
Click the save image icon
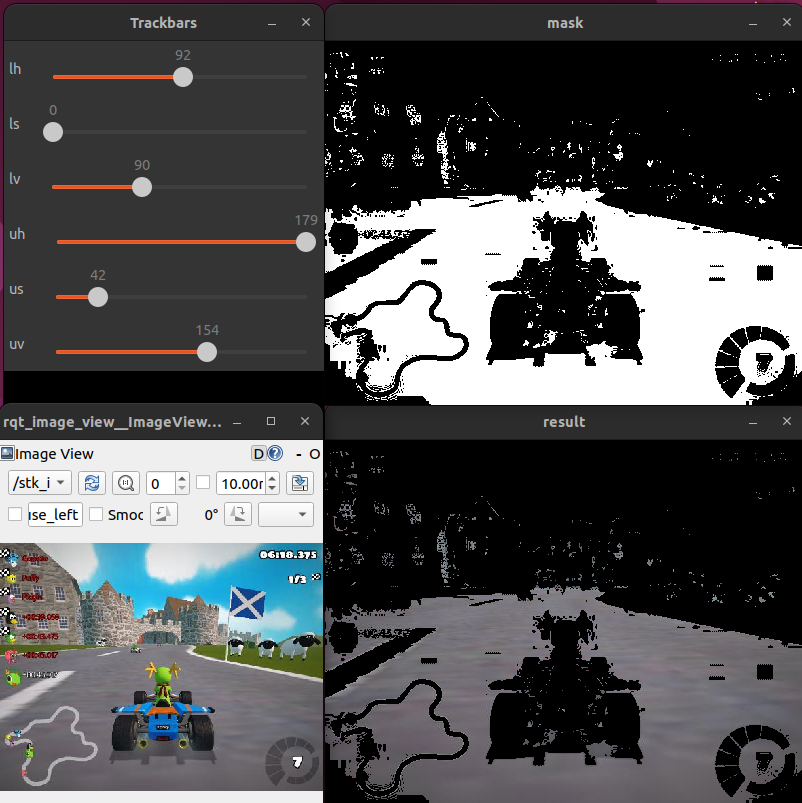[299, 483]
